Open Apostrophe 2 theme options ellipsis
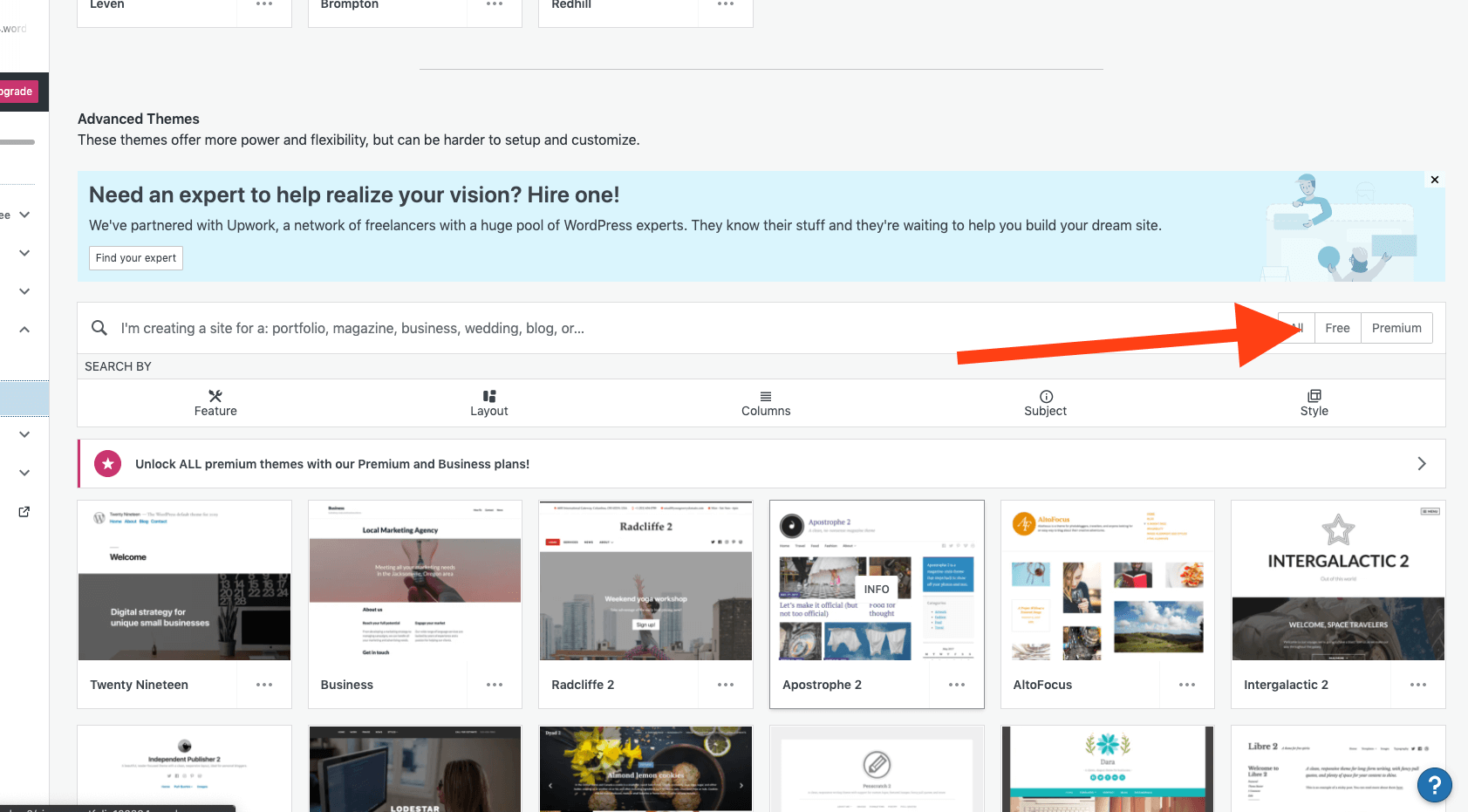Screen dimensions: 1468x812 [957, 685]
